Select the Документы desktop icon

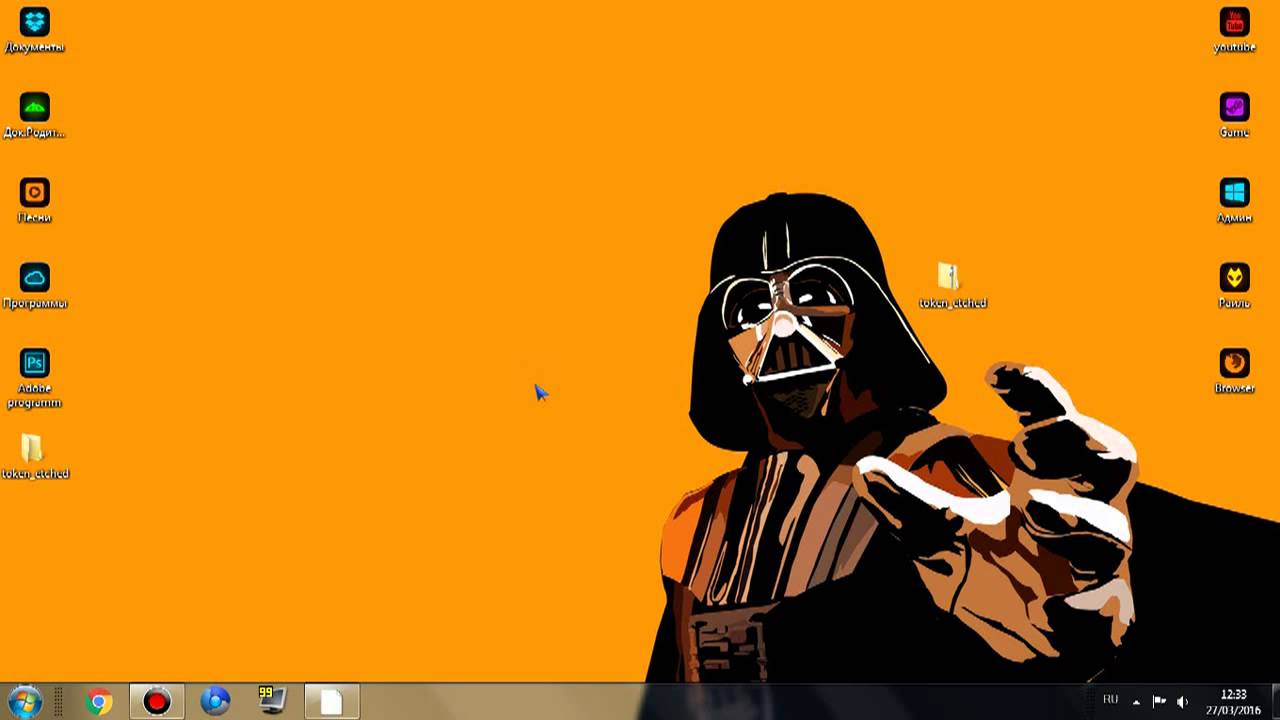35,30
